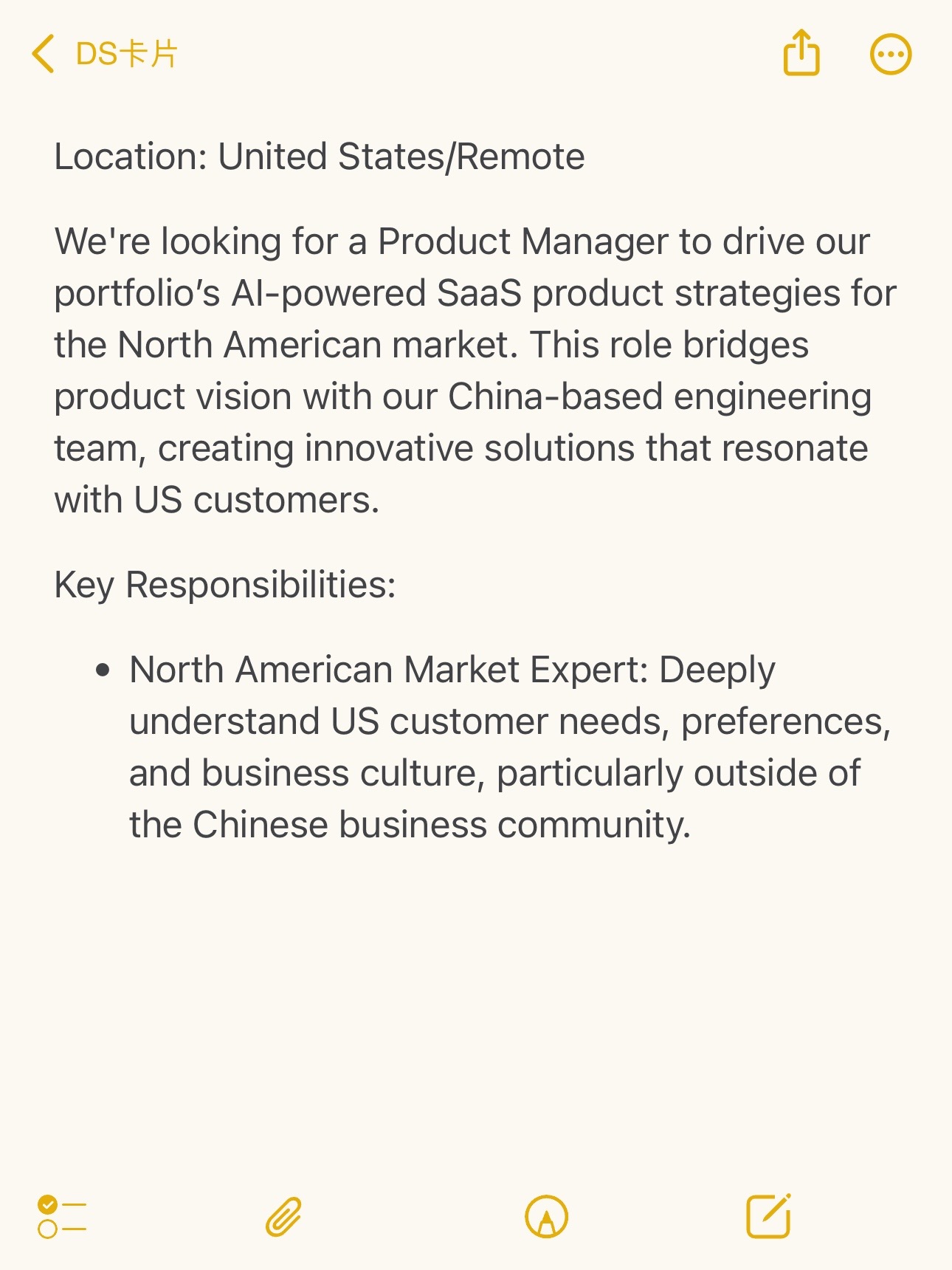
Task: Tap the words 'AI-powered SaaS' in the note
Action: pos(376,293)
